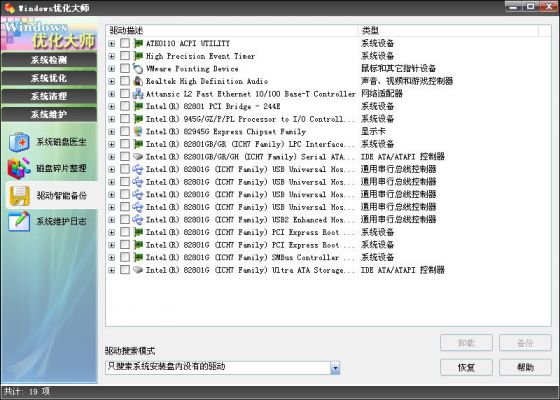Click the Intel LPC Interface device icon

coord(138,144)
